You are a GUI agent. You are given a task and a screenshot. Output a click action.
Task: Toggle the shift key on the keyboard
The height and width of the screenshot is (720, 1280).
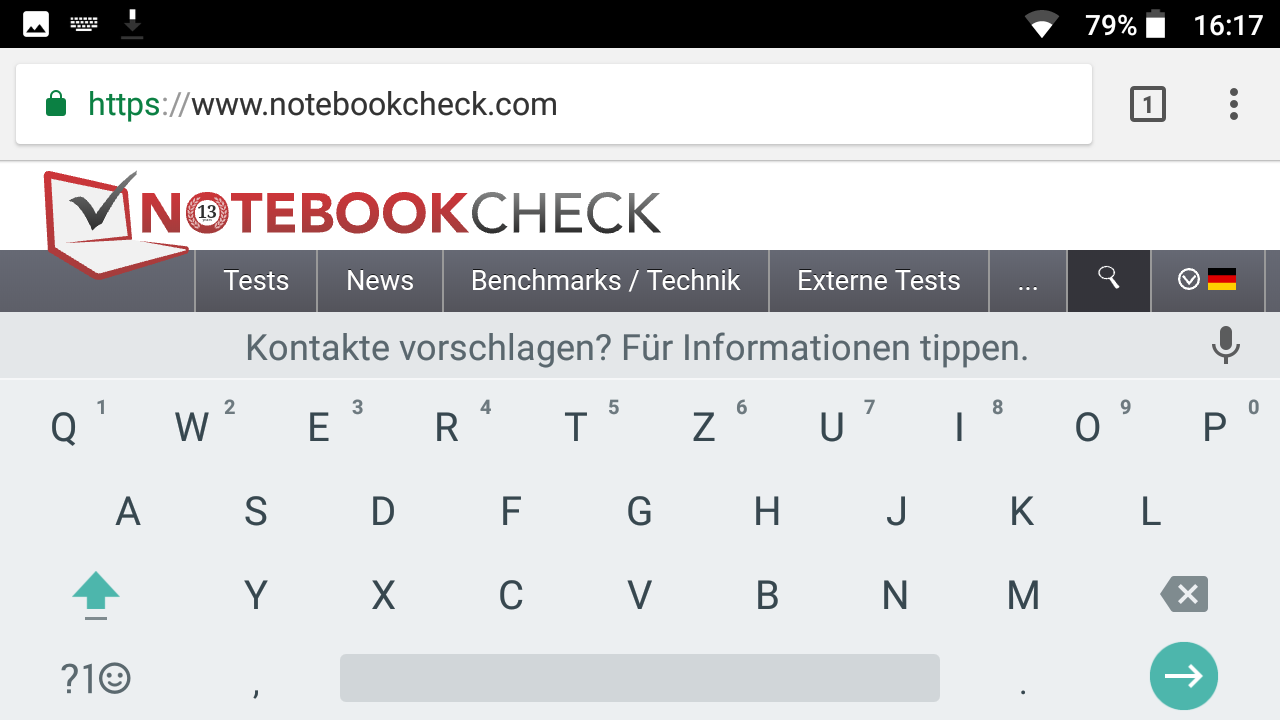[96, 595]
